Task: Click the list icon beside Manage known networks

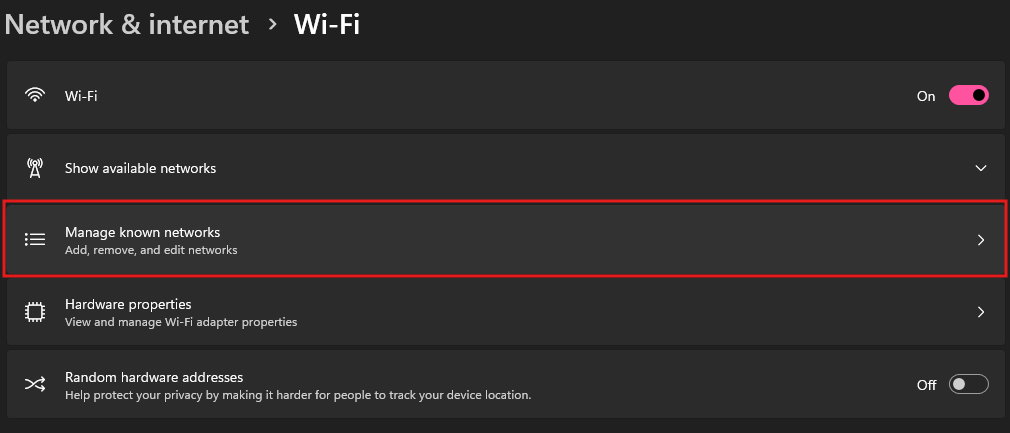Action: pyautogui.click(x=35, y=240)
